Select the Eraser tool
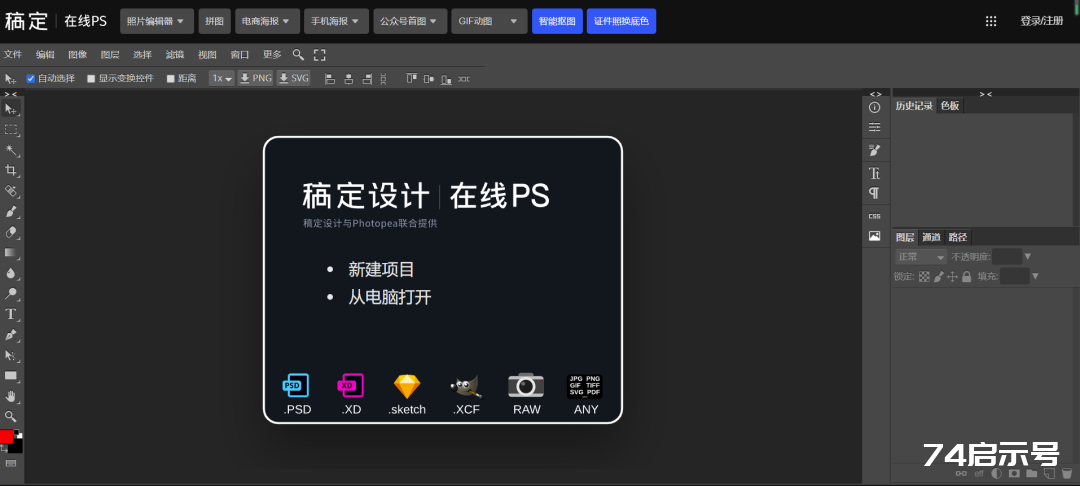Viewport: 1080px width, 486px height. [x=11, y=232]
